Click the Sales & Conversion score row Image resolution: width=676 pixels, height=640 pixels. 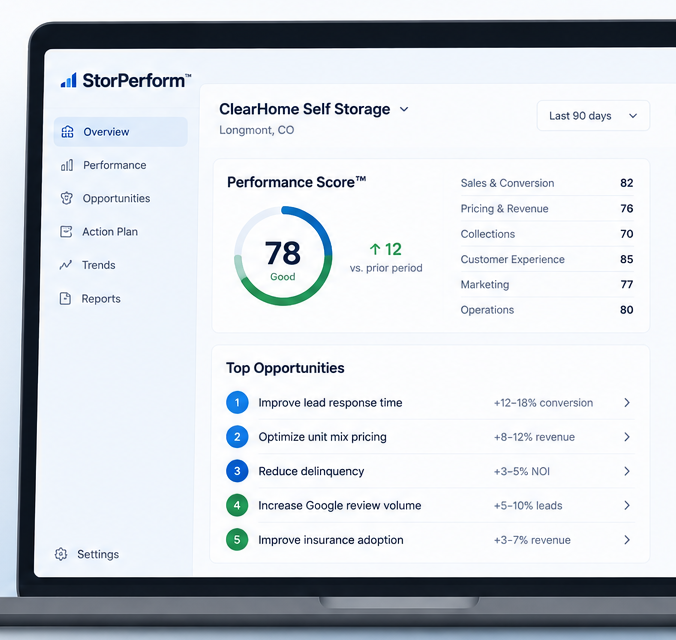click(547, 183)
